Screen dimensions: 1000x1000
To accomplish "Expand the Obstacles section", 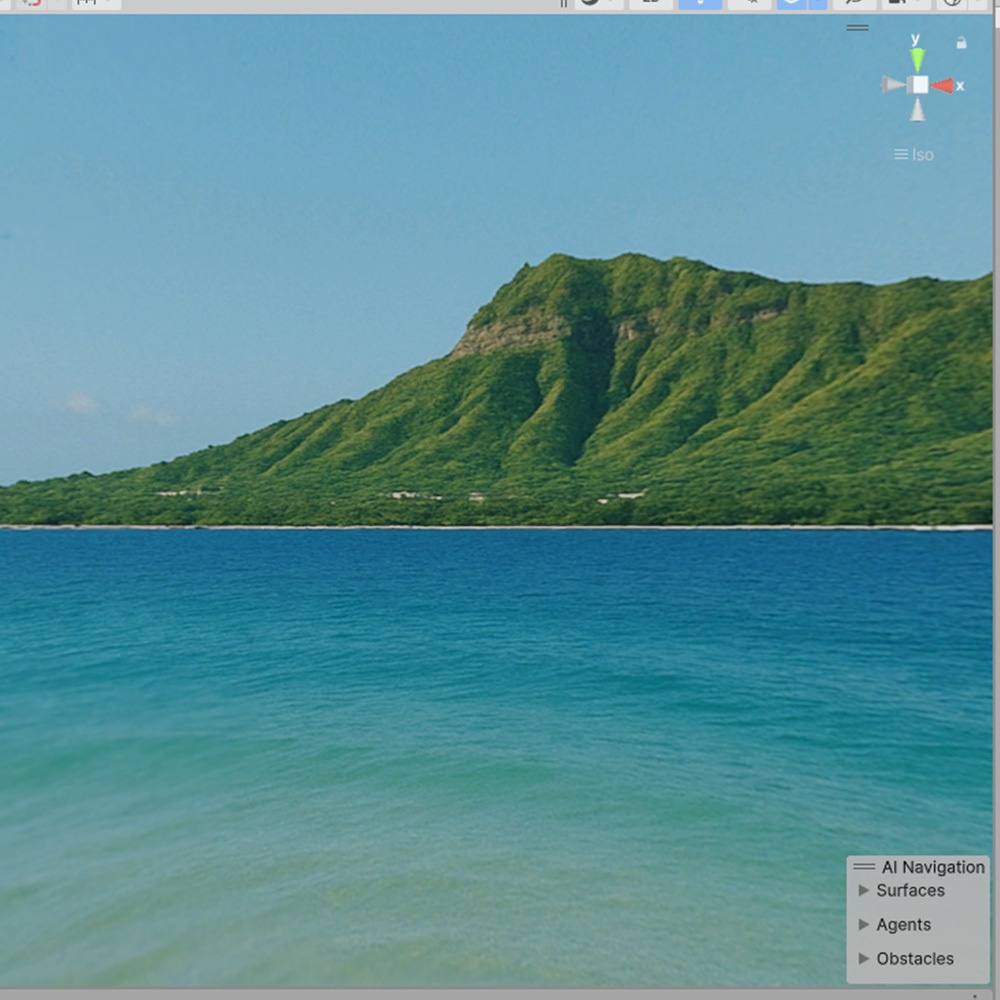I will [x=864, y=958].
